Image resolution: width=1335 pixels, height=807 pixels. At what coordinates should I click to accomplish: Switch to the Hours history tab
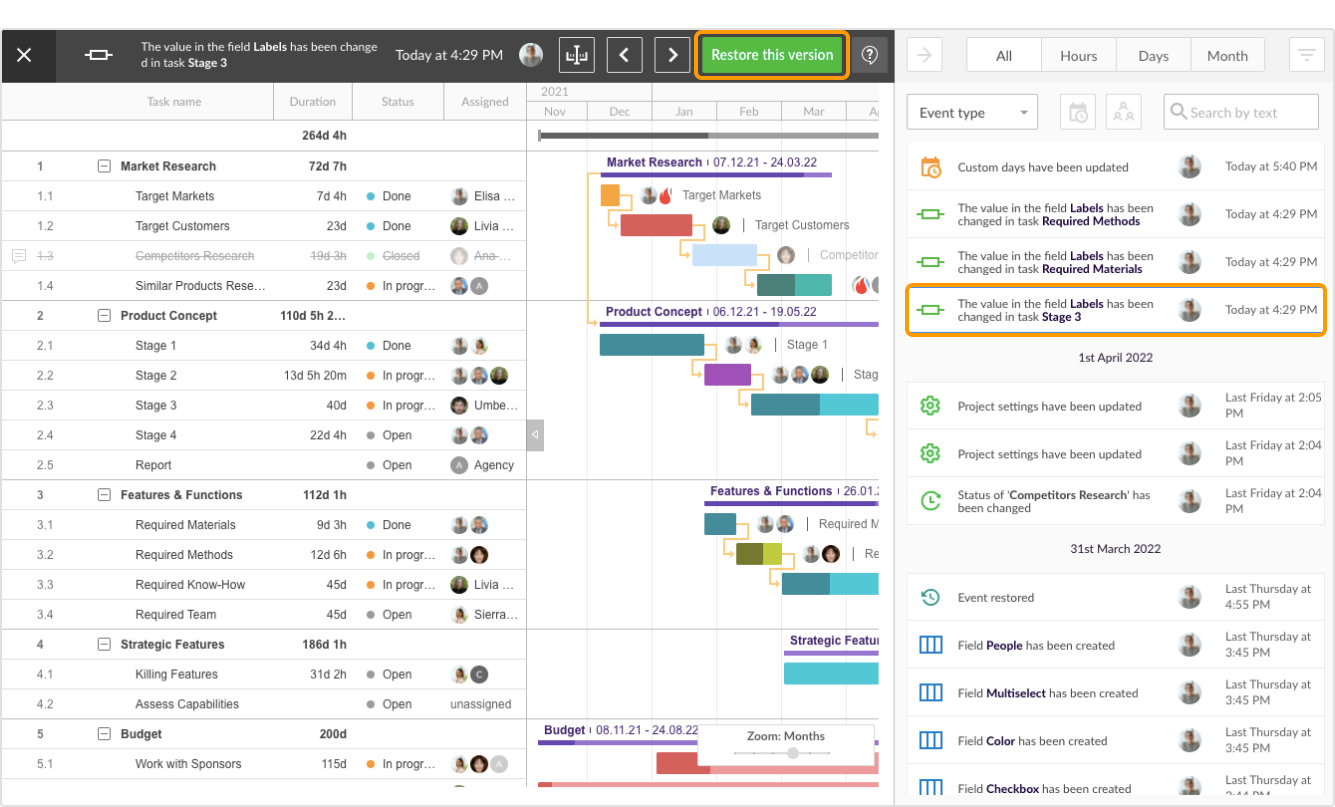point(1078,55)
